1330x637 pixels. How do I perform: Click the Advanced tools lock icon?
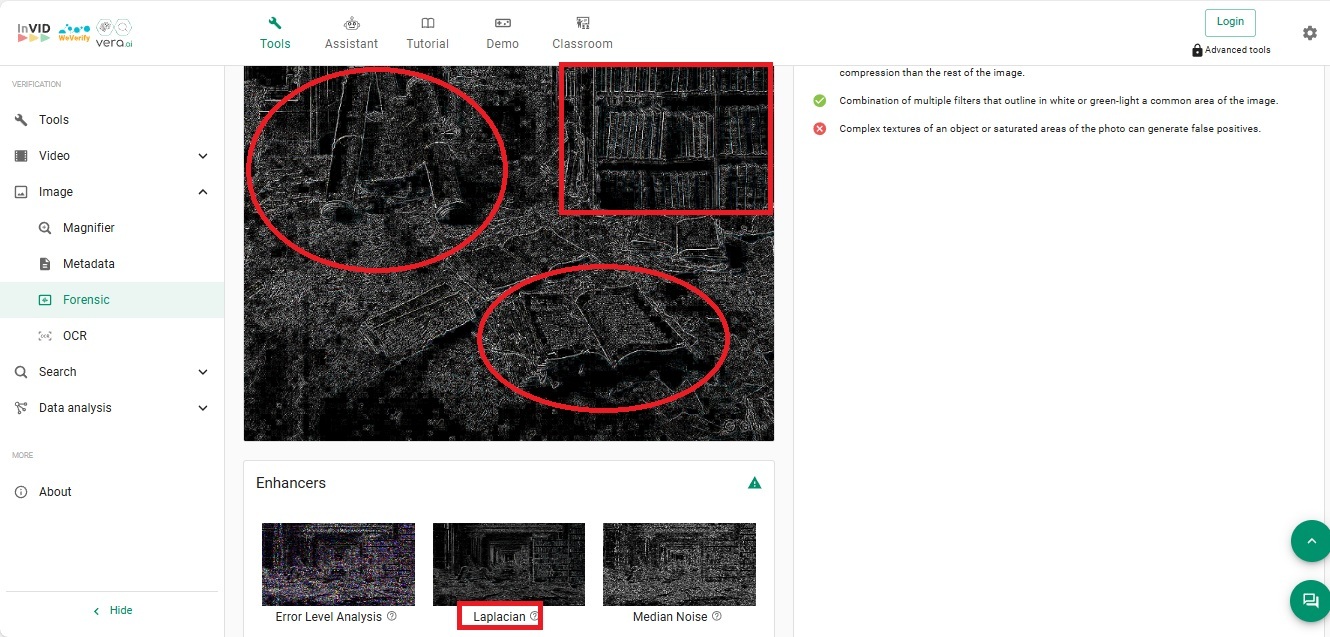pyautogui.click(x=1197, y=50)
